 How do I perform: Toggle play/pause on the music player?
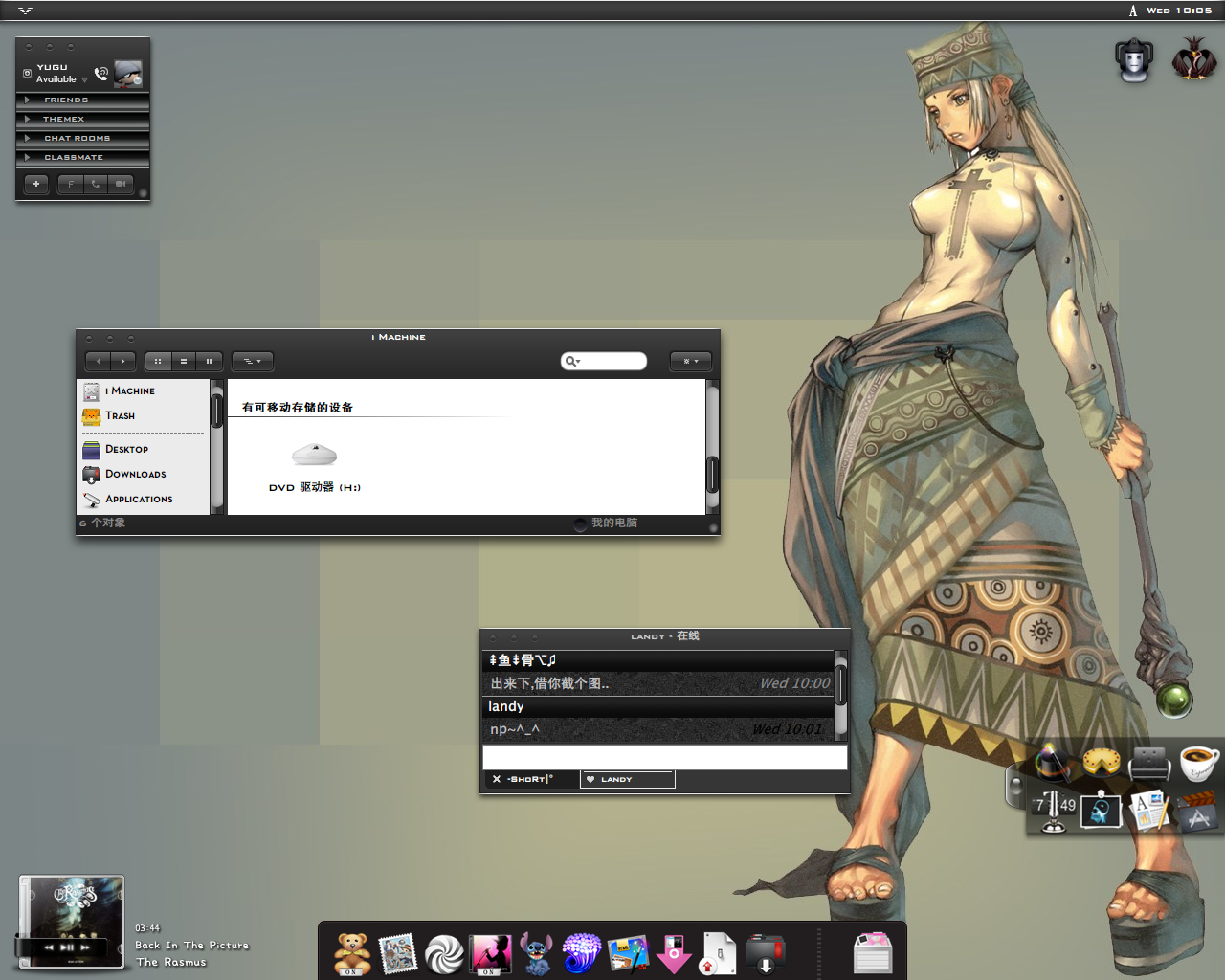point(67,947)
